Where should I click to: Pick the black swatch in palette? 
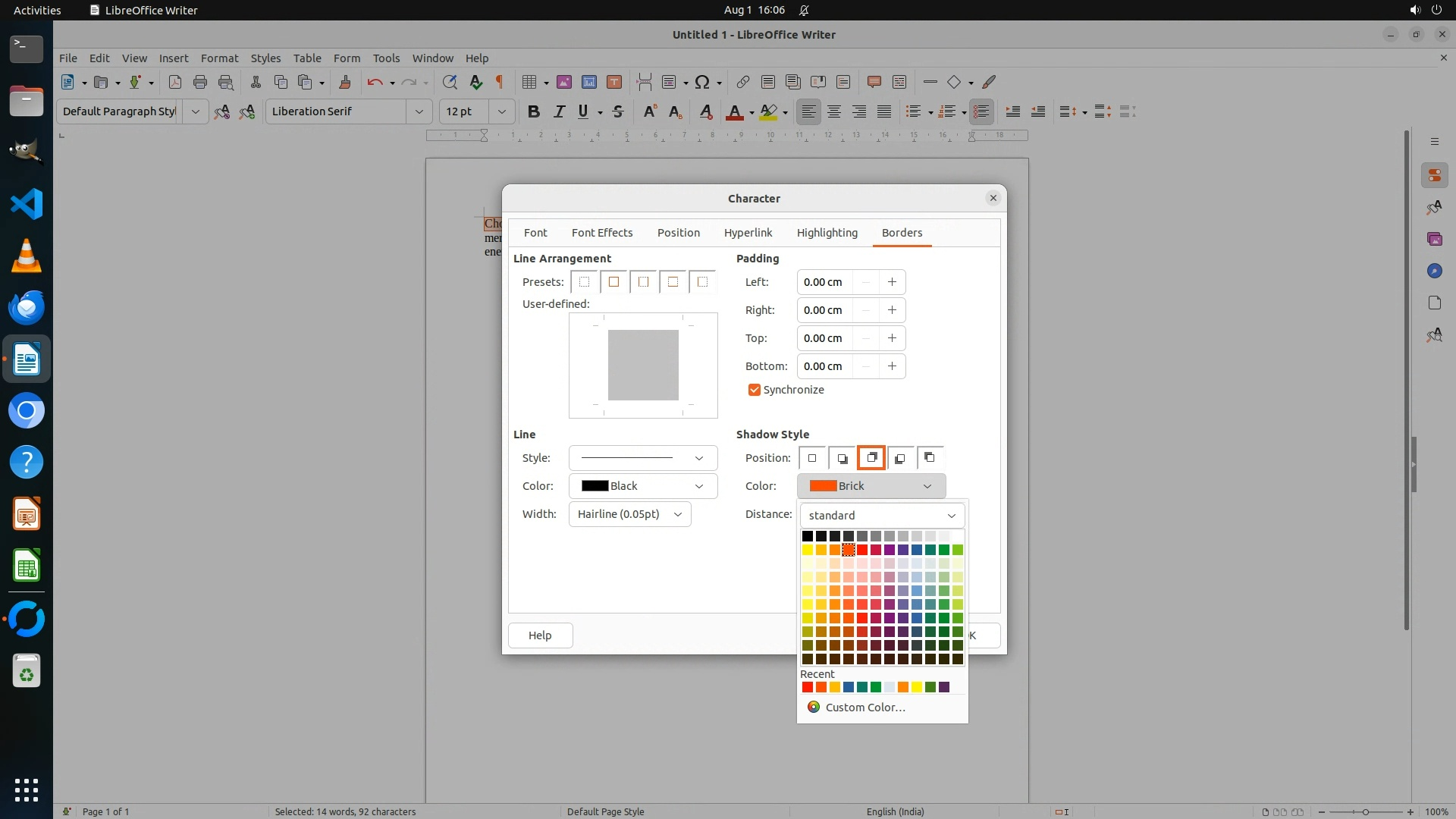(807, 536)
